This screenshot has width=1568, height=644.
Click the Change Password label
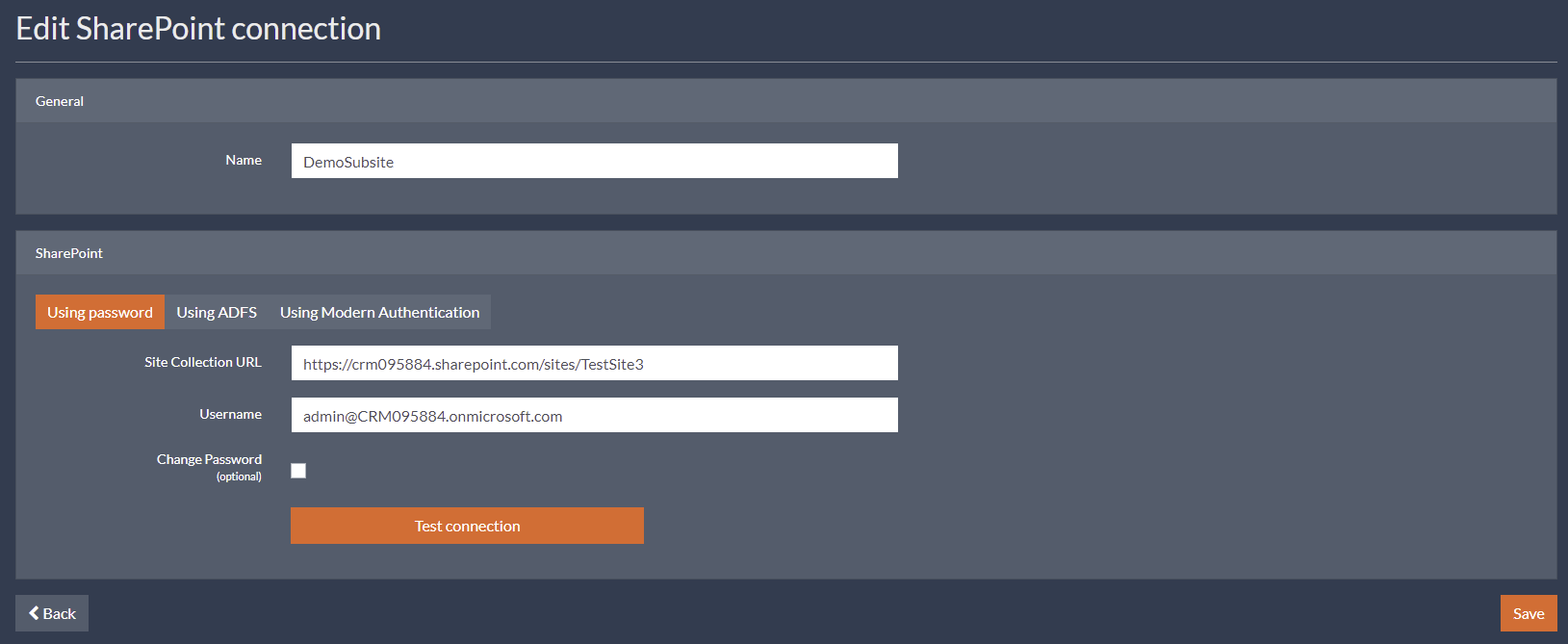[x=209, y=459]
